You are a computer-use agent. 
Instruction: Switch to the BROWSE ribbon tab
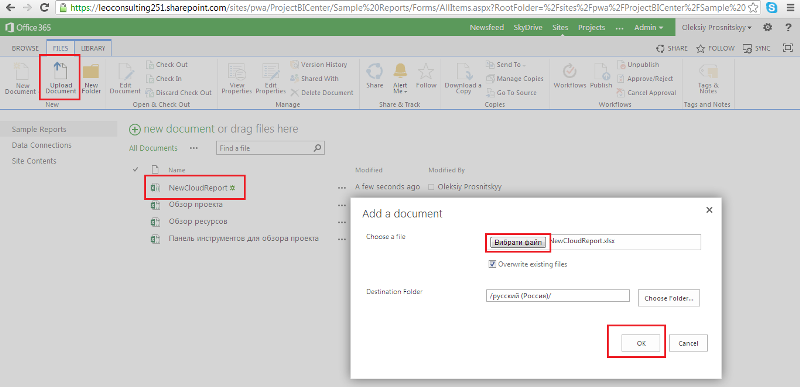tap(25, 48)
